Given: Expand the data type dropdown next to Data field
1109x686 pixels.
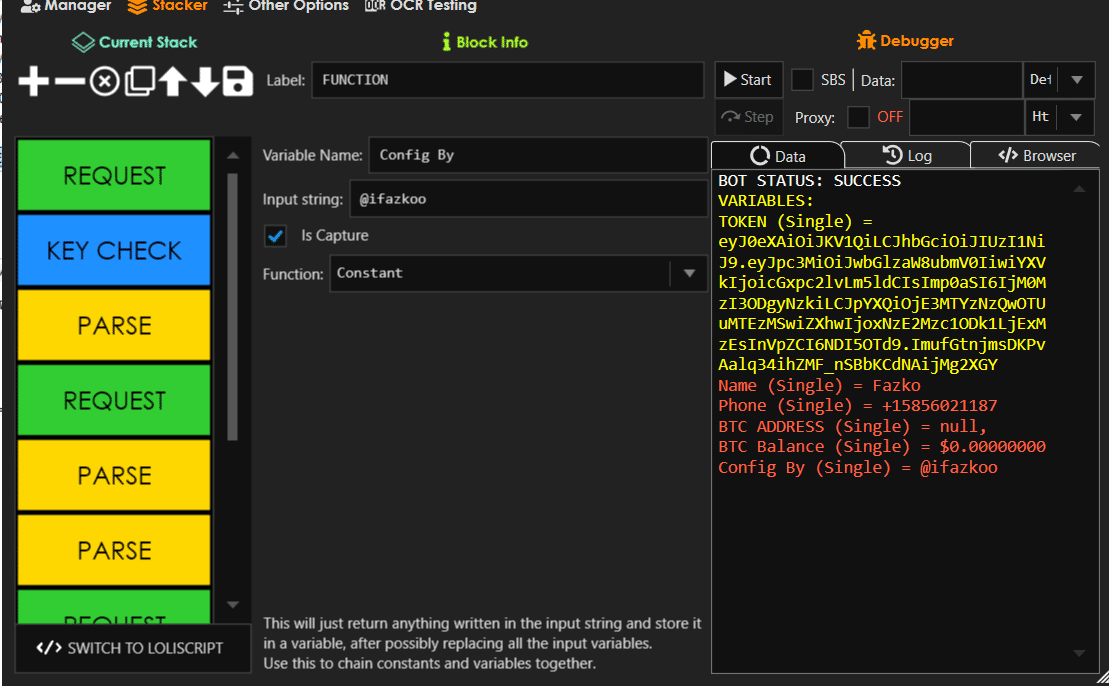Looking at the screenshot, I should (x=1076, y=79).
